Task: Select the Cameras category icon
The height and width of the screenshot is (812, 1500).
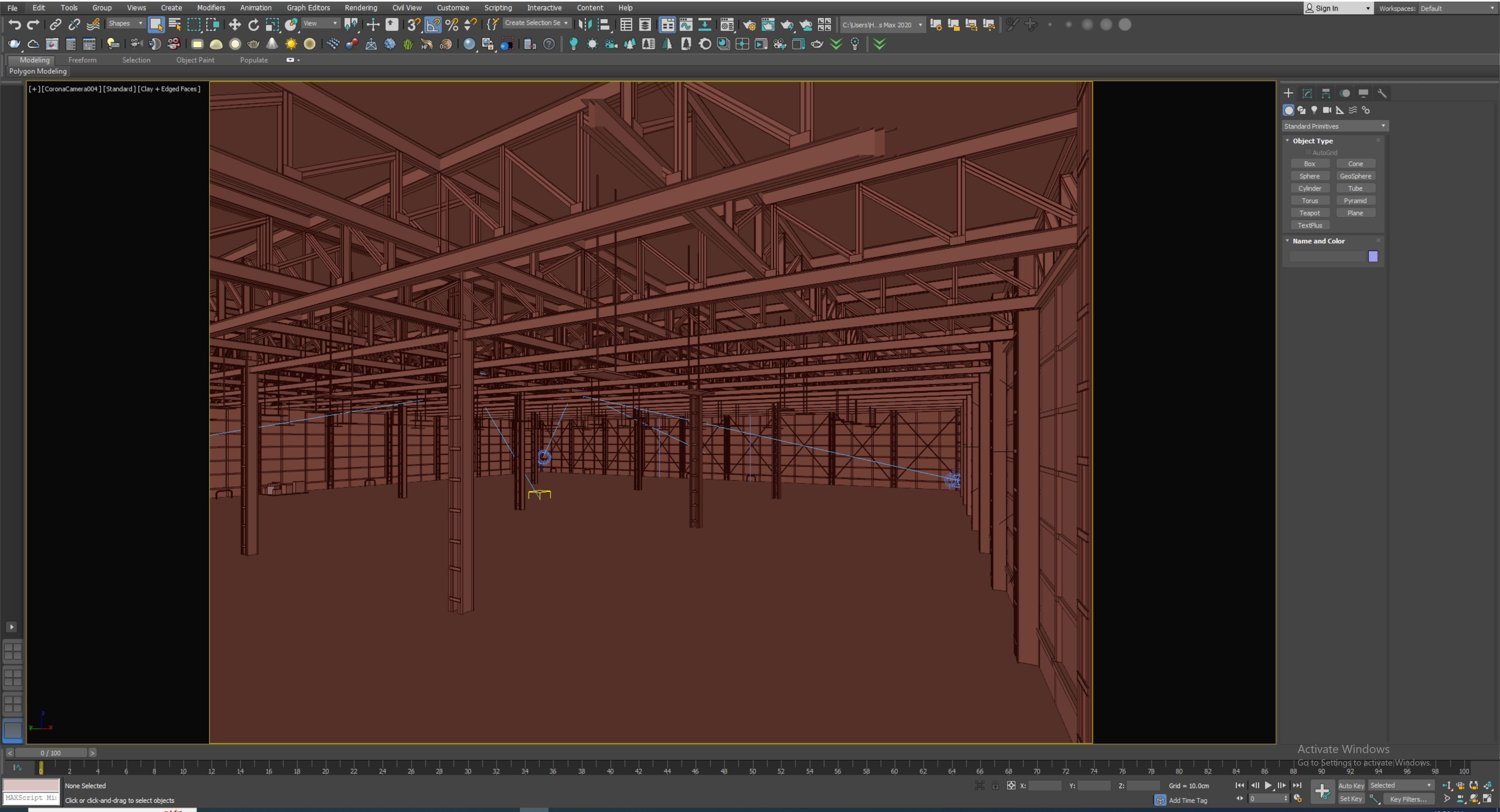Action: click(x=1327, y=110)
